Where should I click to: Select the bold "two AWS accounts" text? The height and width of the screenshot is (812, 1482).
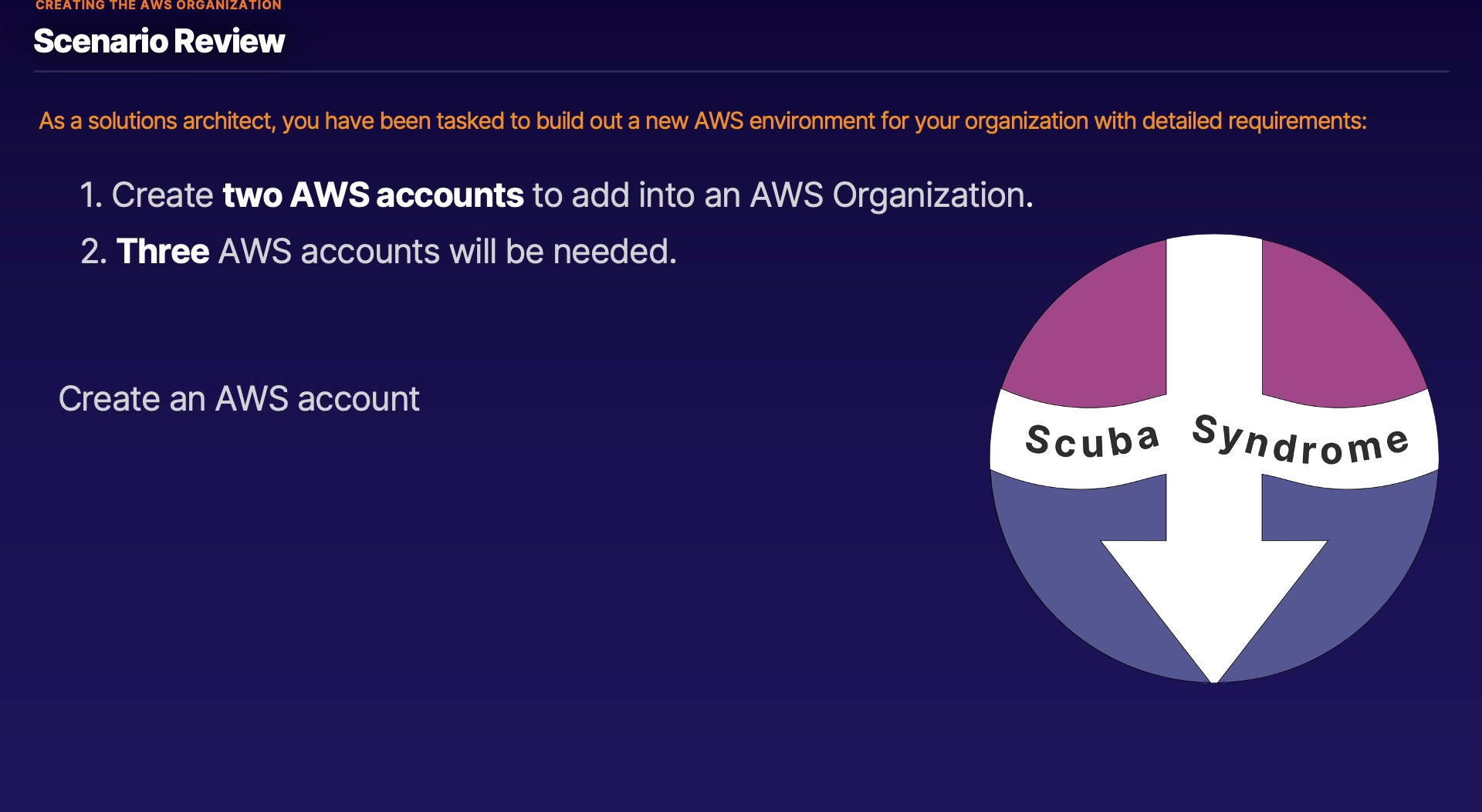point(373,195)
